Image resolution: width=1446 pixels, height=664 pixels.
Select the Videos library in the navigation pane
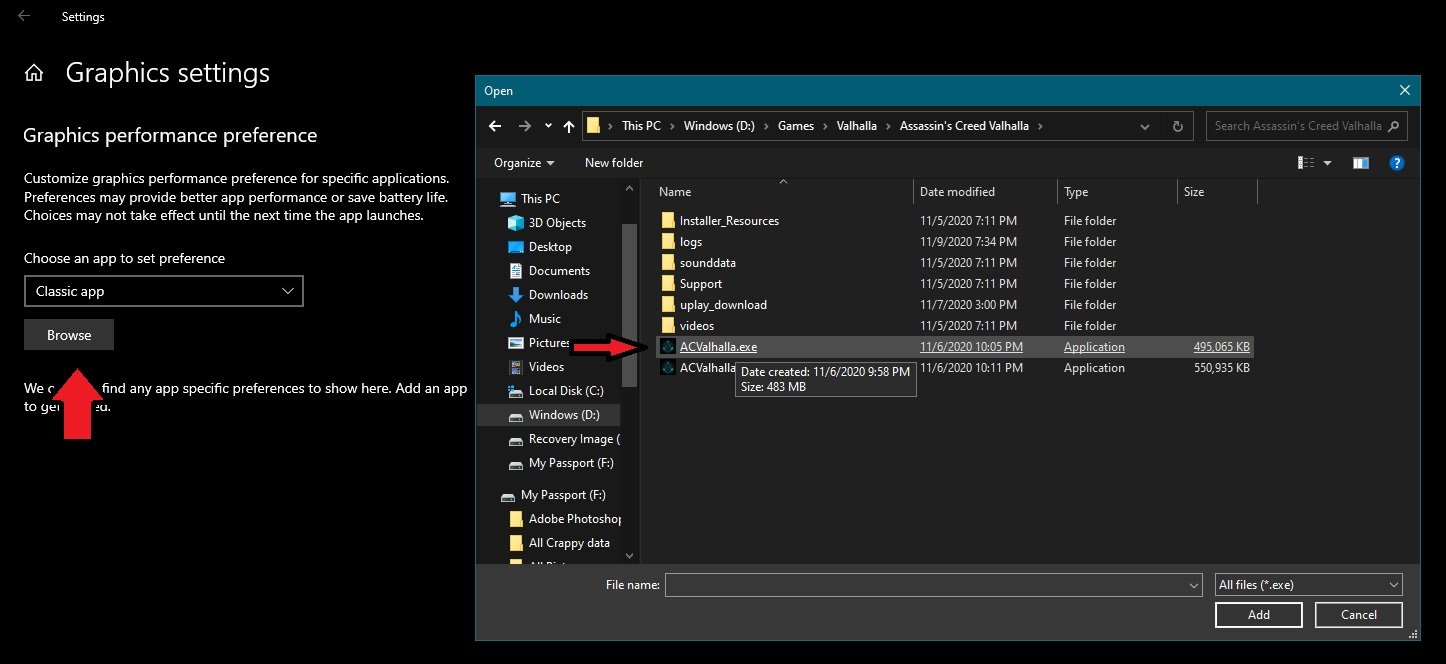click(x=546, y=367)
